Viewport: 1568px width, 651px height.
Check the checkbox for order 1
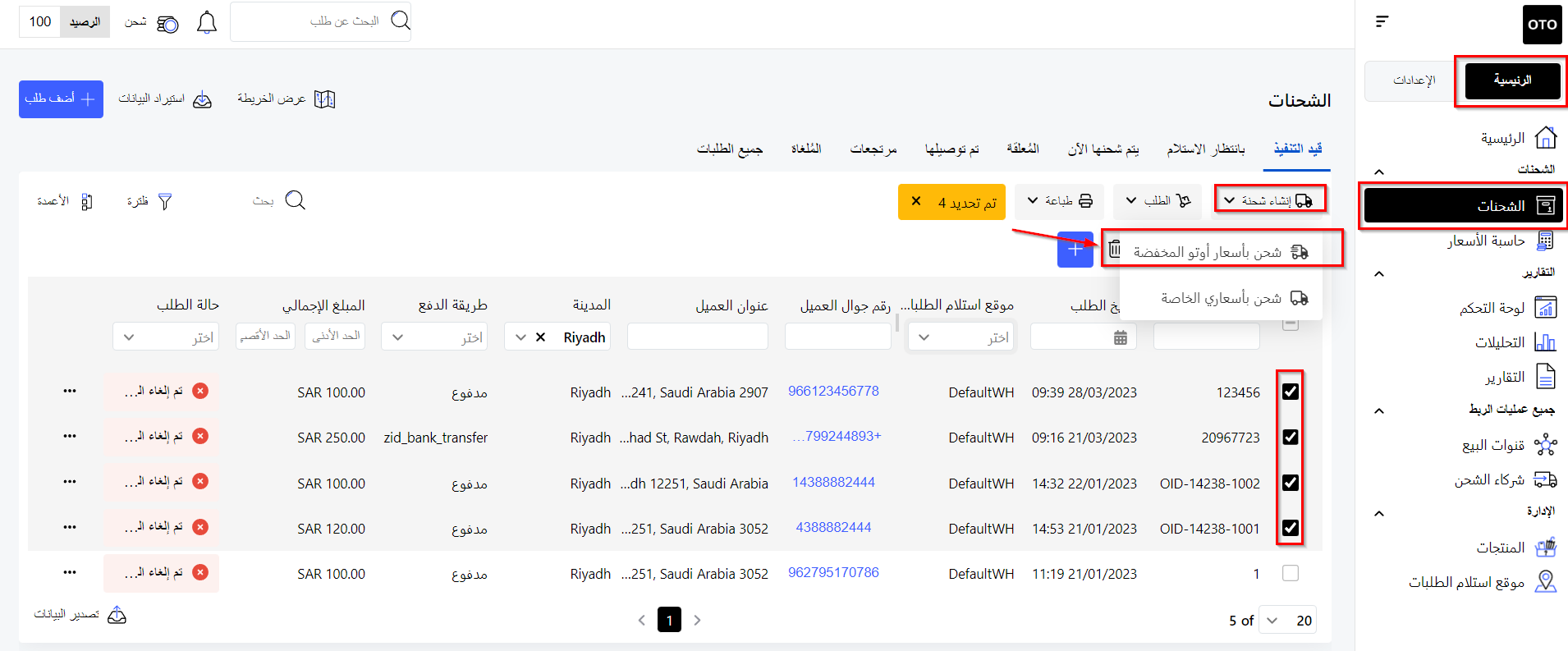1291,573
